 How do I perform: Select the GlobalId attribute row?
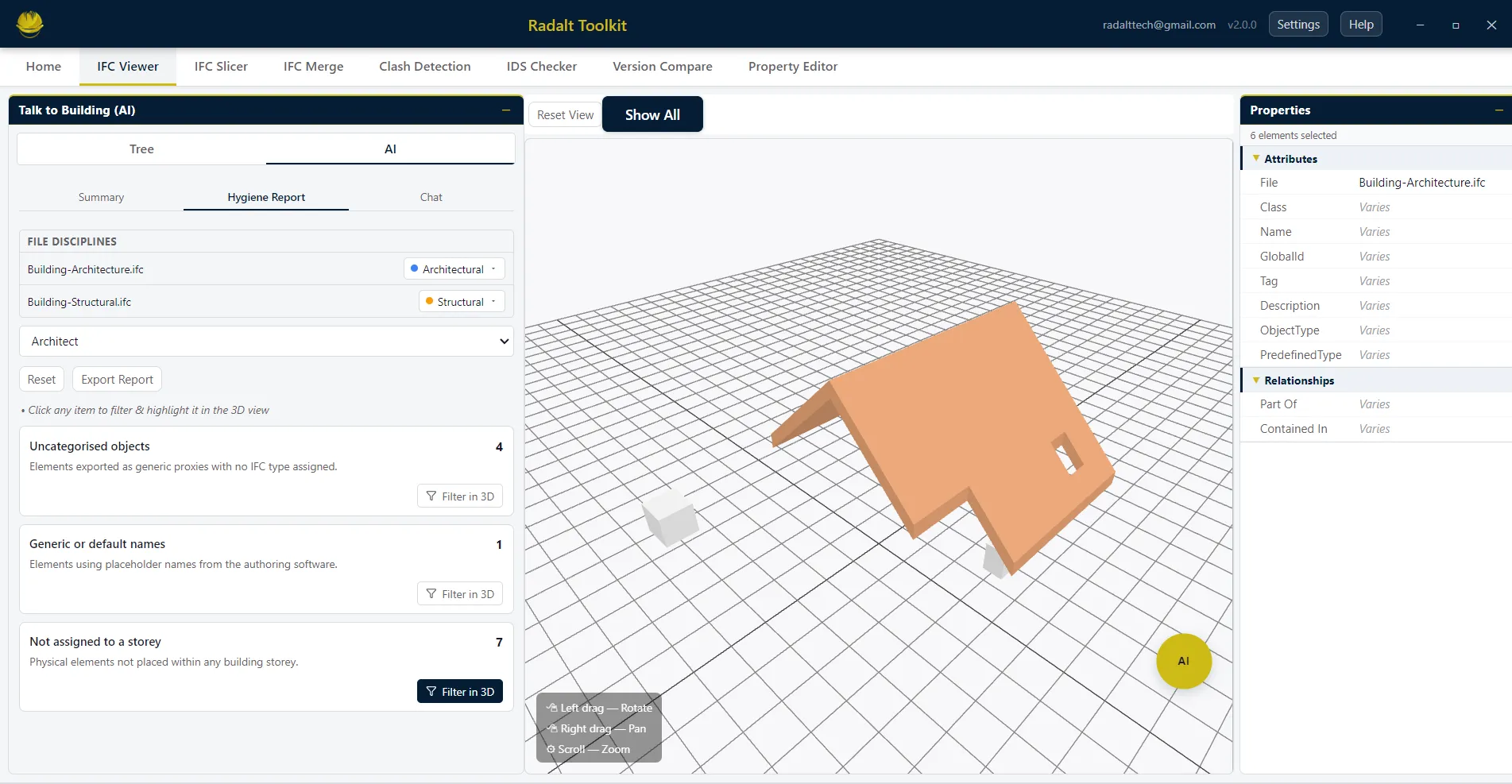click(x=1376, y=257)
